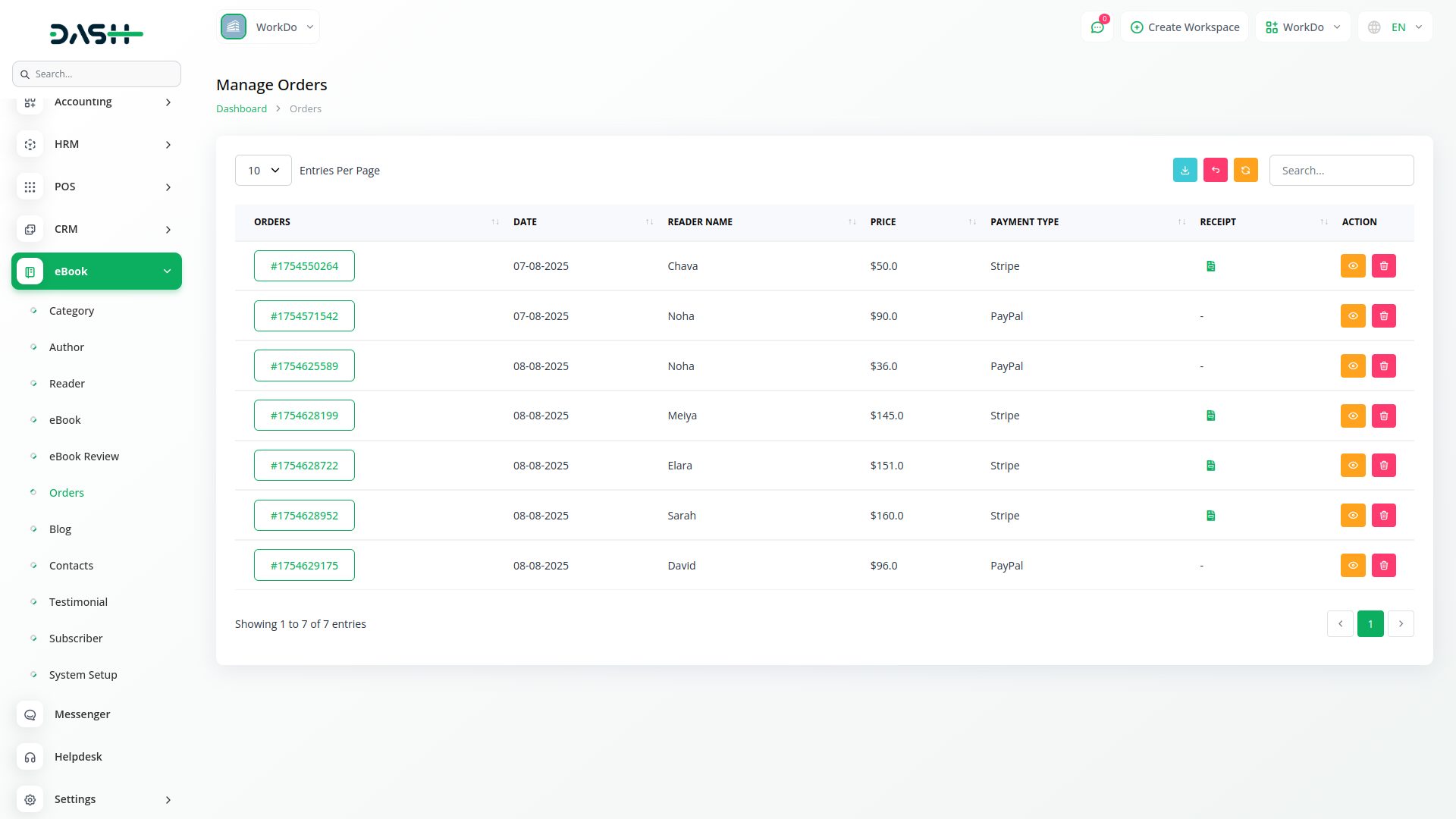
Task: Open eBook Review in sidebar
Action: coord(83,457)
